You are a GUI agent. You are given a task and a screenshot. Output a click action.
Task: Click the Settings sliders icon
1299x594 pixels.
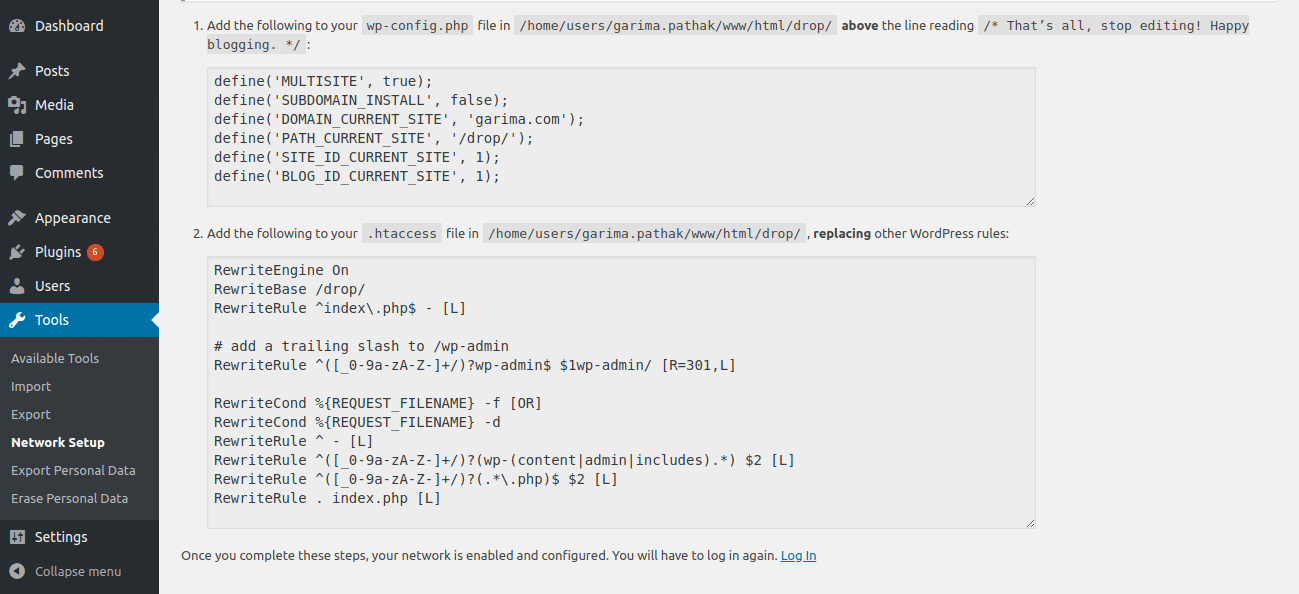coord(17,537)
